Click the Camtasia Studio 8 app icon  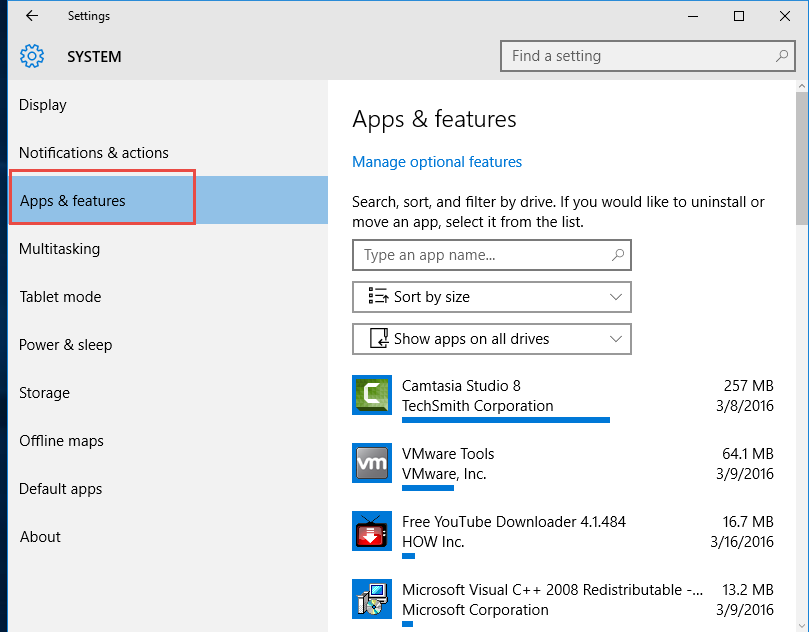coord(372,395)
